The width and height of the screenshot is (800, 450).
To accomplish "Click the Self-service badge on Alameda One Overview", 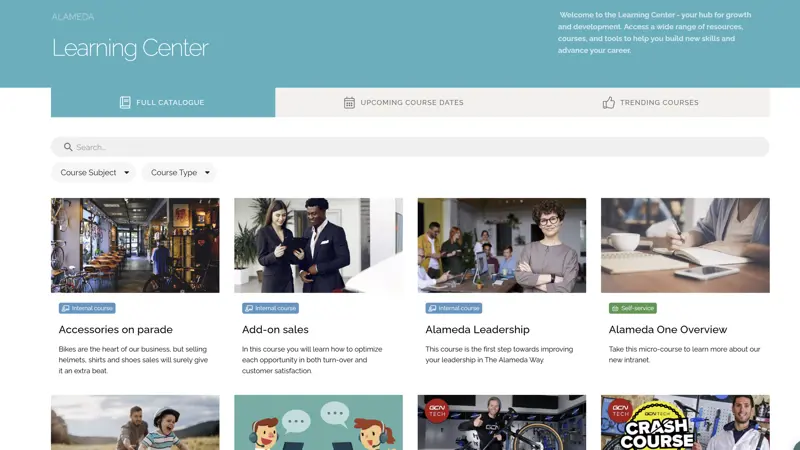I will 633,308.
